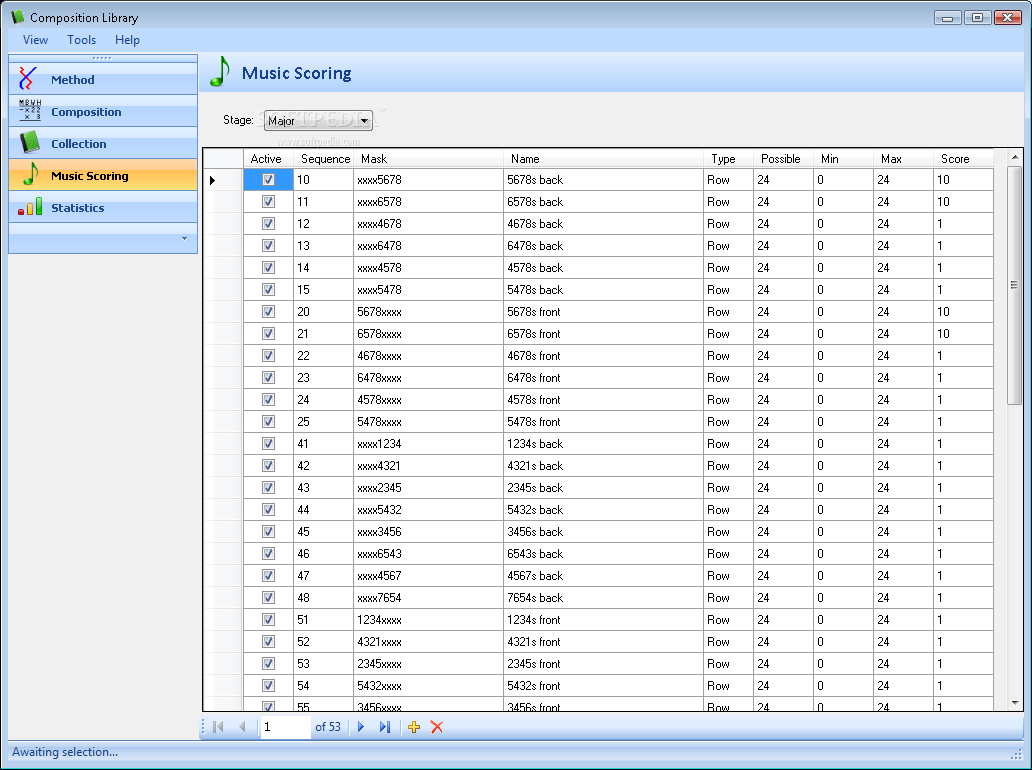This screenshot has height=770, width=1032.
Task: Select the Collection book icon
Action: (30, 143)
